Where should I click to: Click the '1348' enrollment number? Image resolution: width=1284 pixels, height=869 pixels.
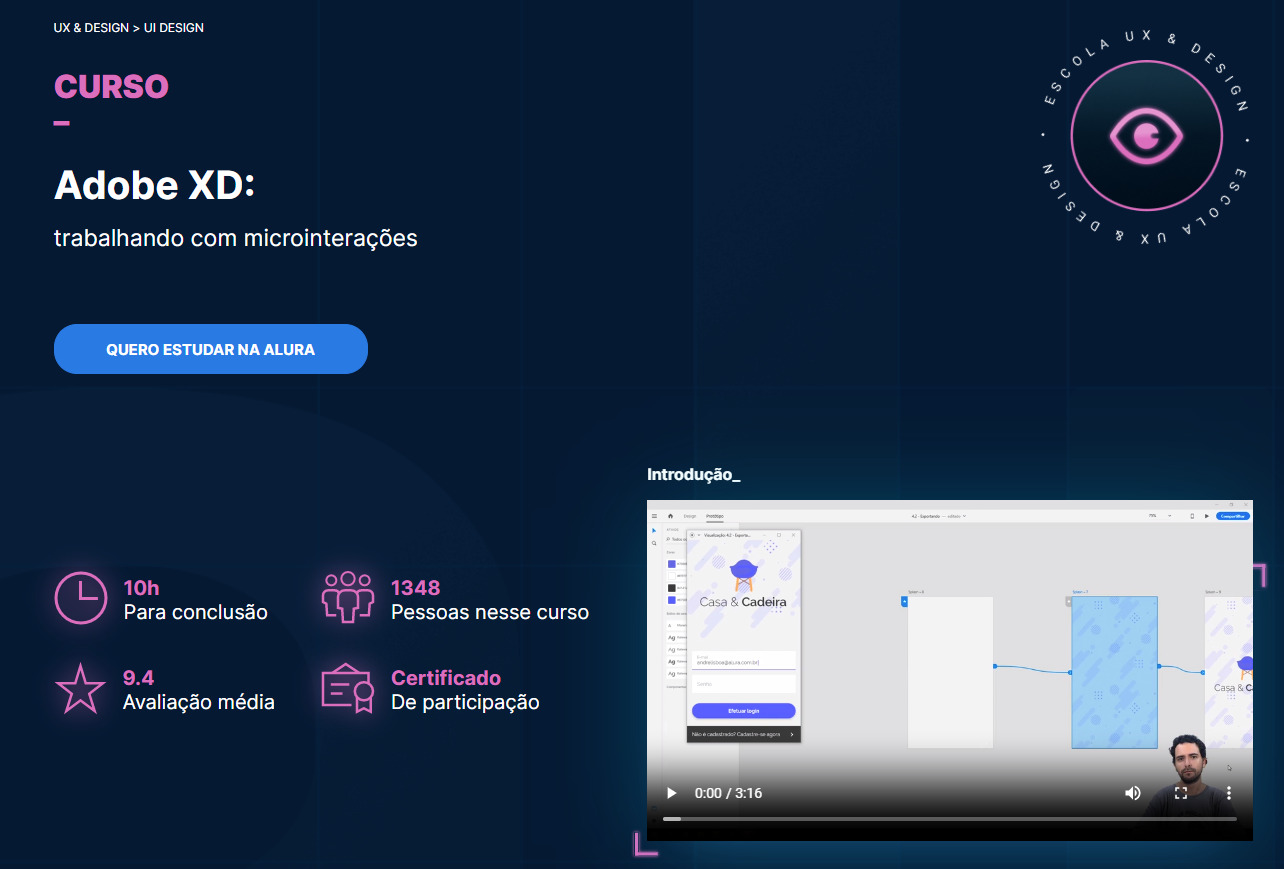click(416, 587)
